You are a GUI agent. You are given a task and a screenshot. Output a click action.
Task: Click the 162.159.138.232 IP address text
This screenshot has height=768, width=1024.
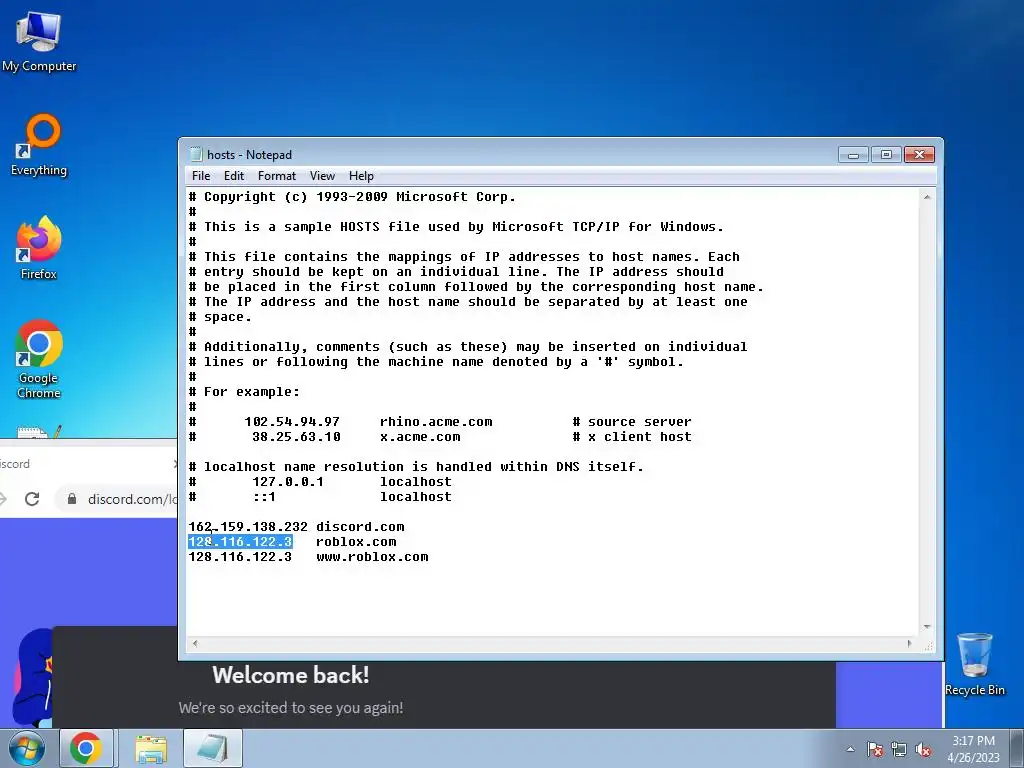(x=248, y=527)
